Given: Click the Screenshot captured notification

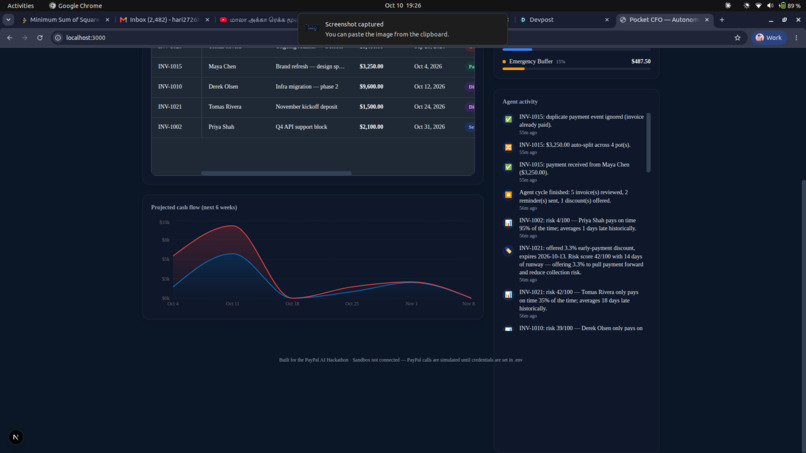Looking at the screenshot, I should 402,29.
